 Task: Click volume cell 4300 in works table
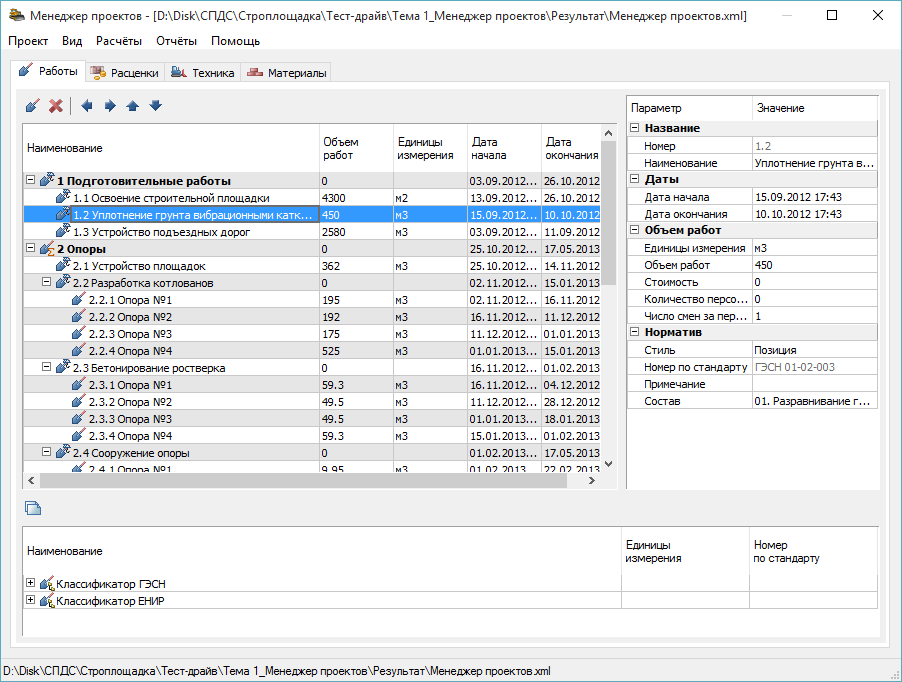(356, 197)
